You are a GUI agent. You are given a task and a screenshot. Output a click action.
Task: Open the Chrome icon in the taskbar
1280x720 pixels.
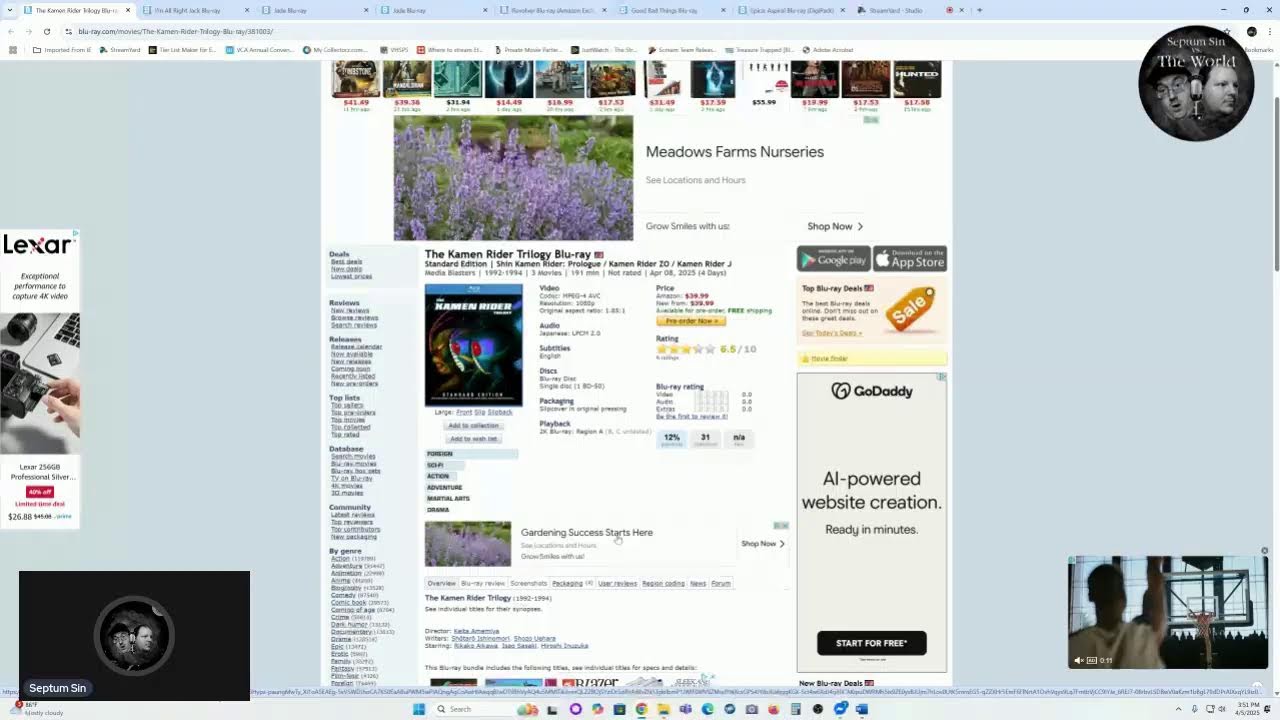(641, 709)
